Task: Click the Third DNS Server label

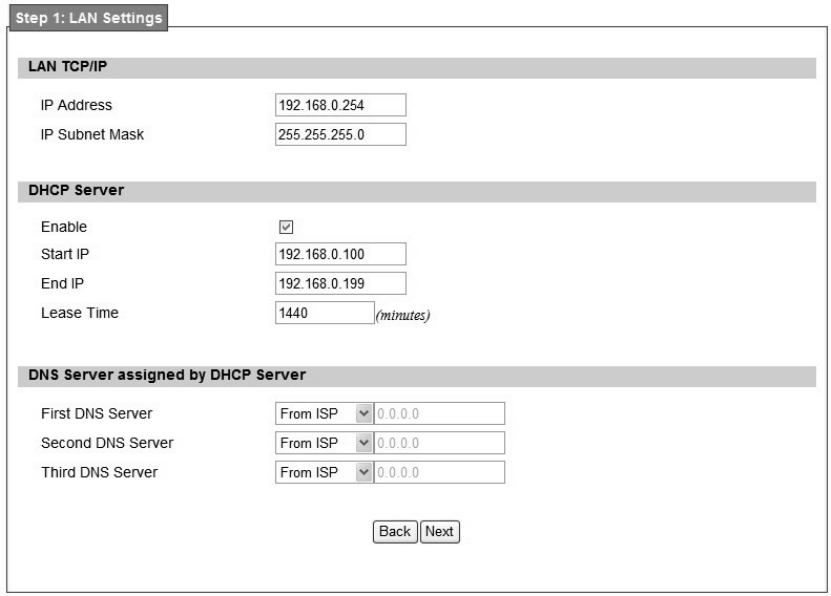Action: tap(99, 473)
